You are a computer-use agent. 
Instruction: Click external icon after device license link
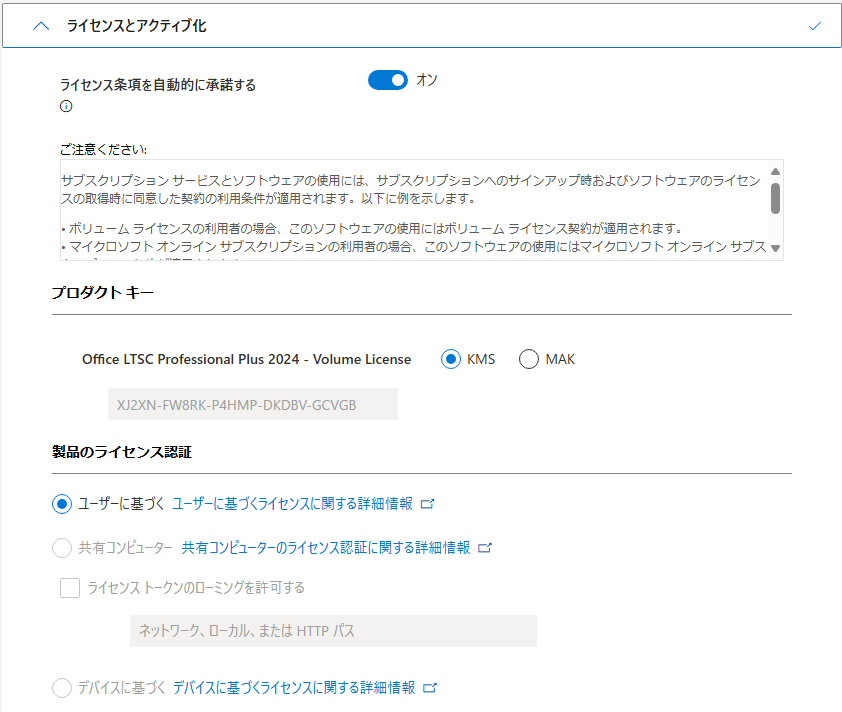tap(430, 687)
